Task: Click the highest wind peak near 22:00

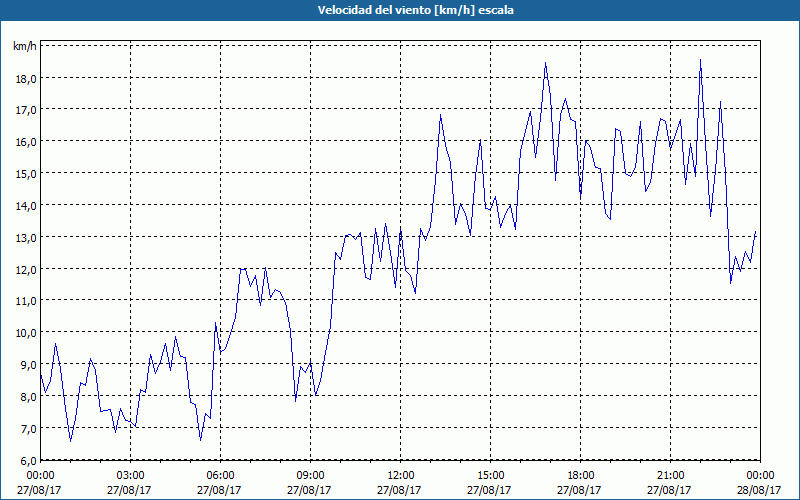Action: click(700, 60)
